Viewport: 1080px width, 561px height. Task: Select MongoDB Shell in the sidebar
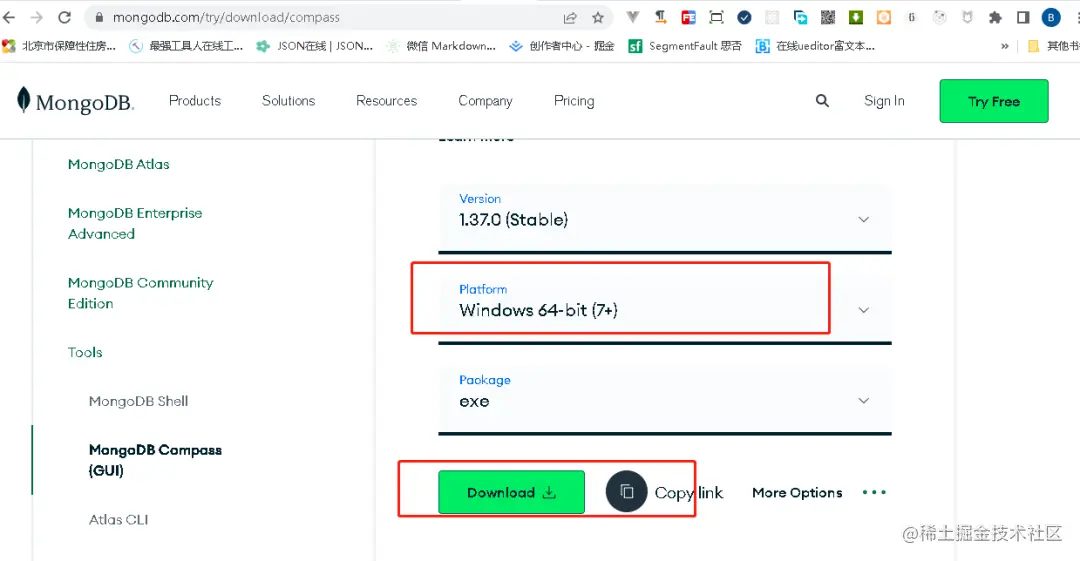pyautogui.click(x=138, y=401)
